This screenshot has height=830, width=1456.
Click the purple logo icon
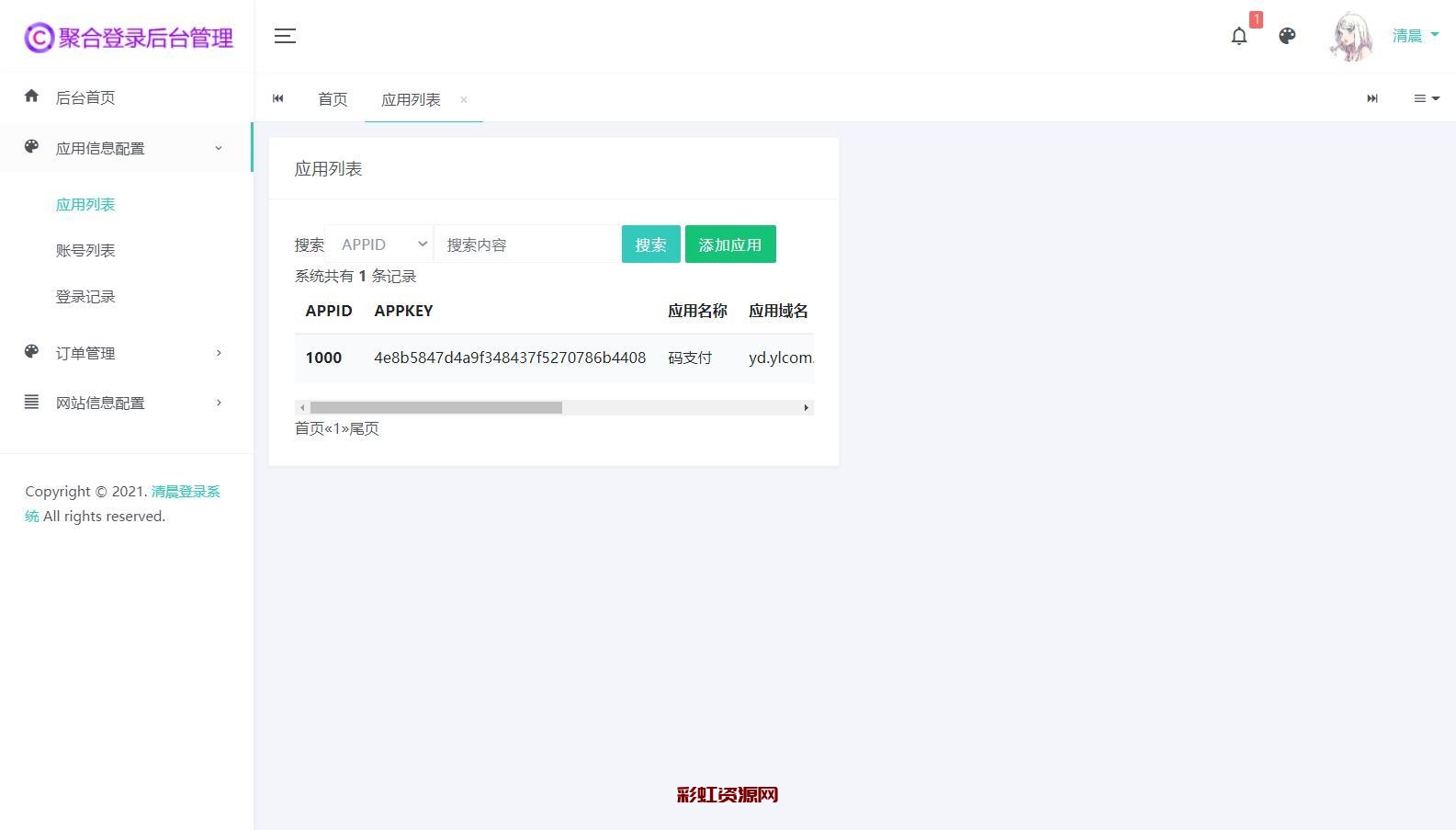tap(39, 38)
